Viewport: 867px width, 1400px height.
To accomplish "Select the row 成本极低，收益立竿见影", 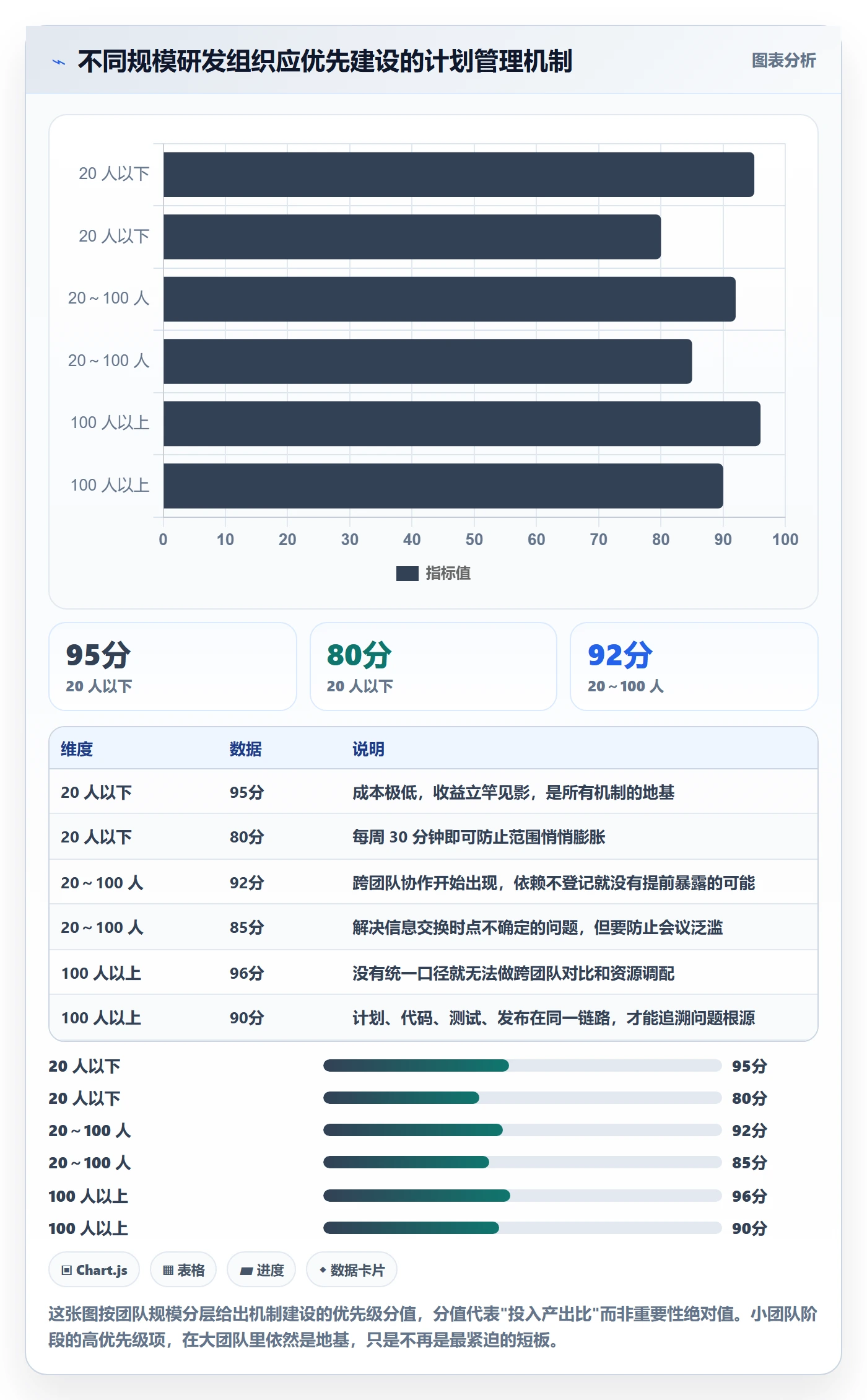I will point(434,792).
